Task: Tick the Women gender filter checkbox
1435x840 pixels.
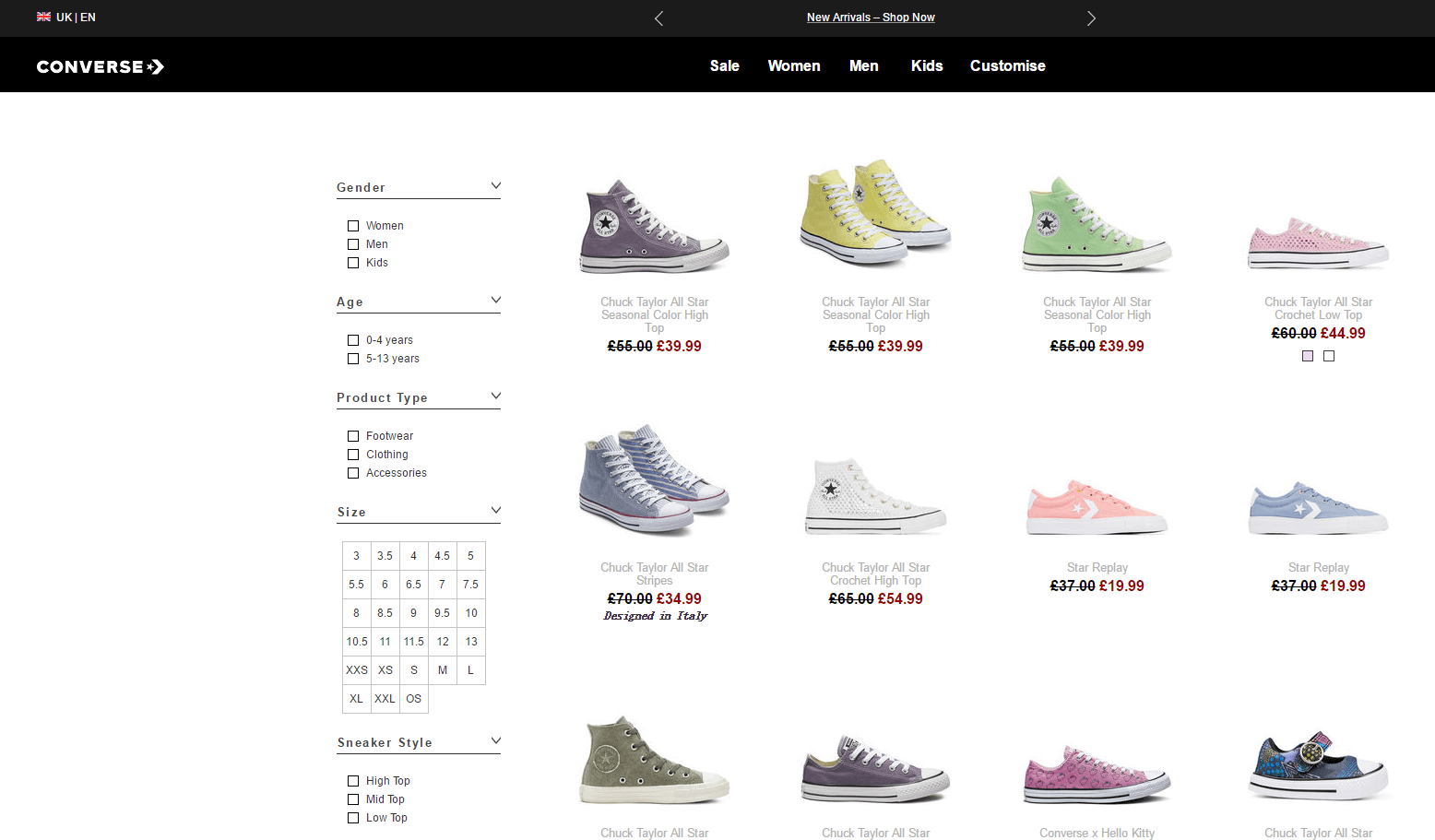Action: tap(353, 226)
